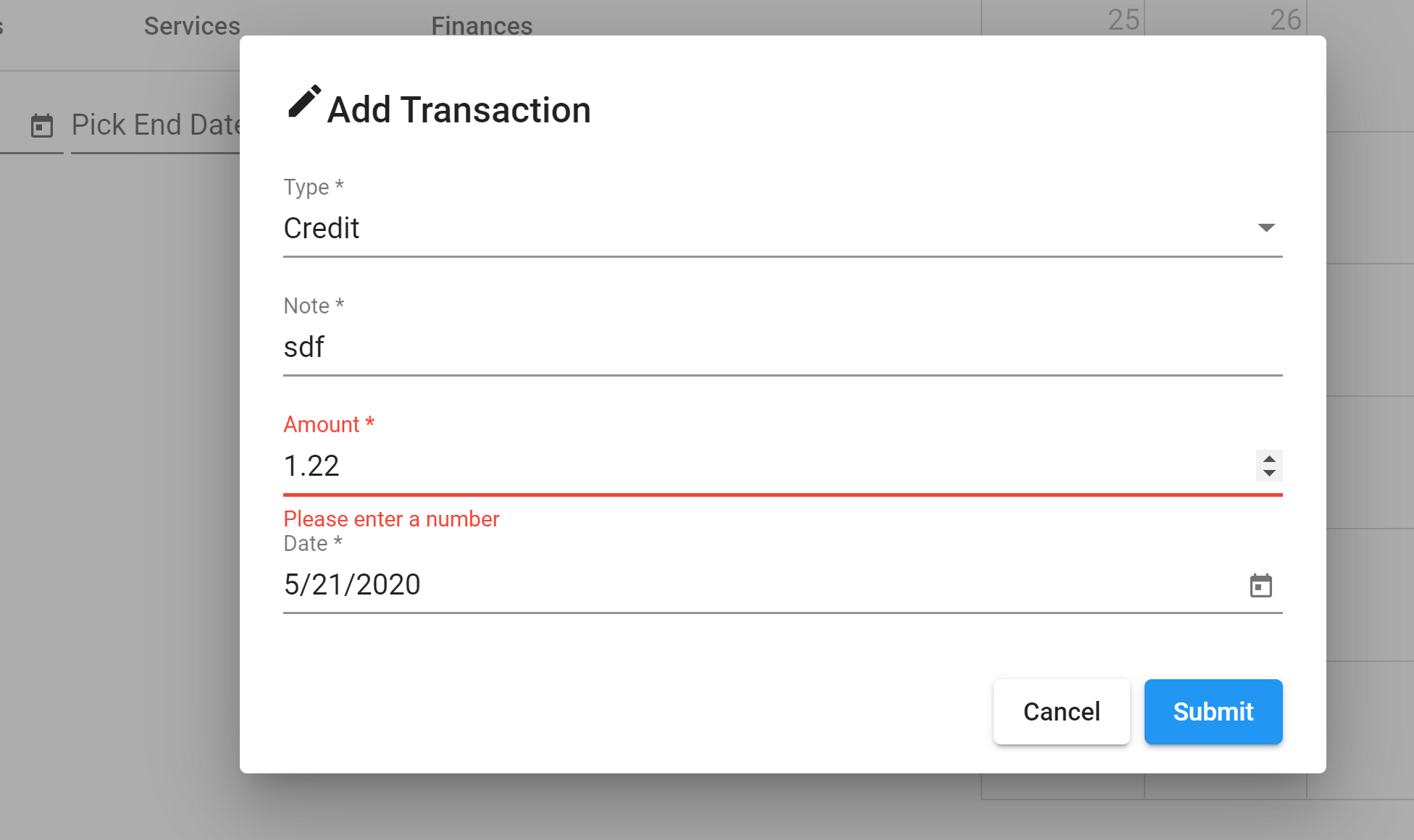This screenshot has width=1414, height=840.
Task: Switch to the Finances tab
Action: (481, 25)
